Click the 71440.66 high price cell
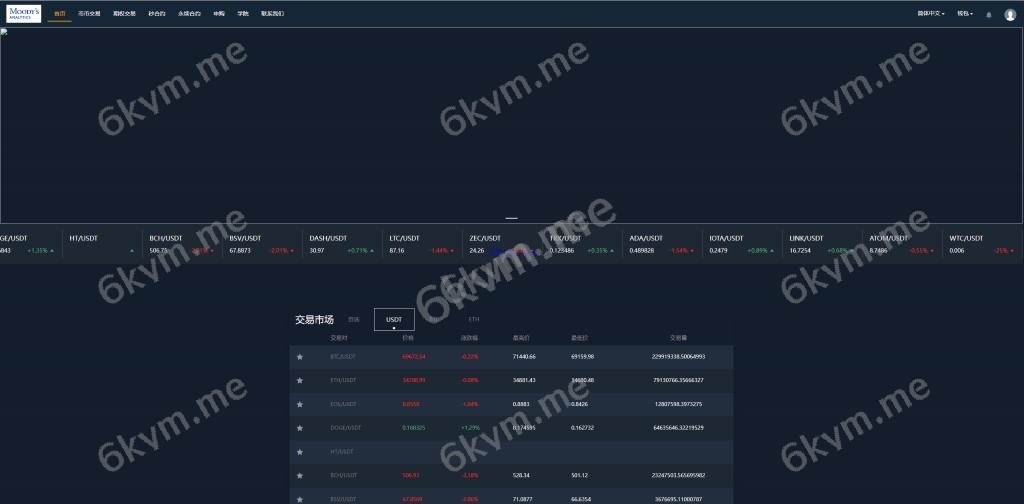1024x504 pixels. point(524,356)
